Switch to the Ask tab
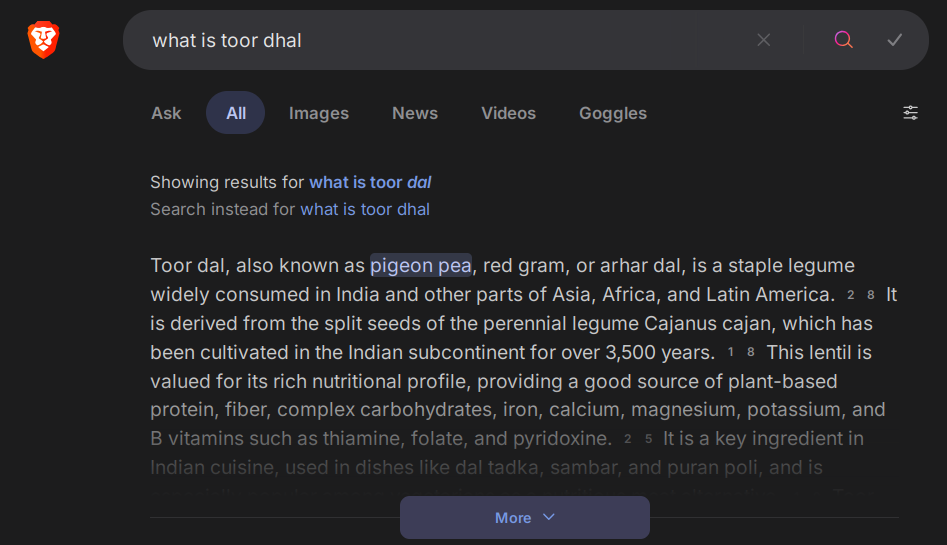This screenshot has width=947, height=545. [x=166, y=113]
